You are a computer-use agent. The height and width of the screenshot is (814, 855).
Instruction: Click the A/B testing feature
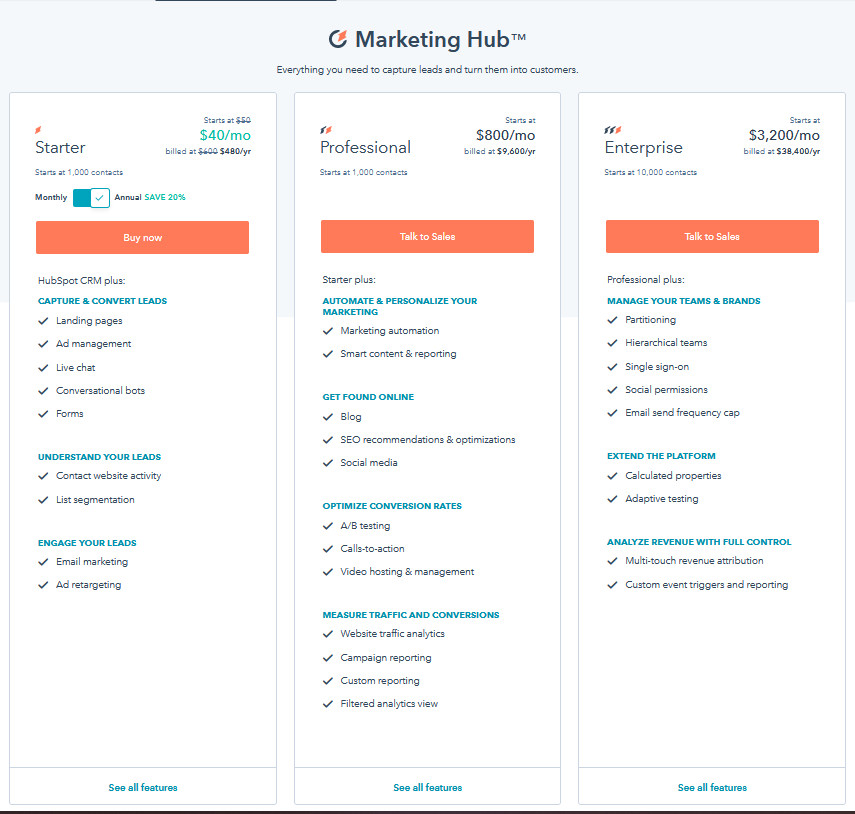(365, 526)
